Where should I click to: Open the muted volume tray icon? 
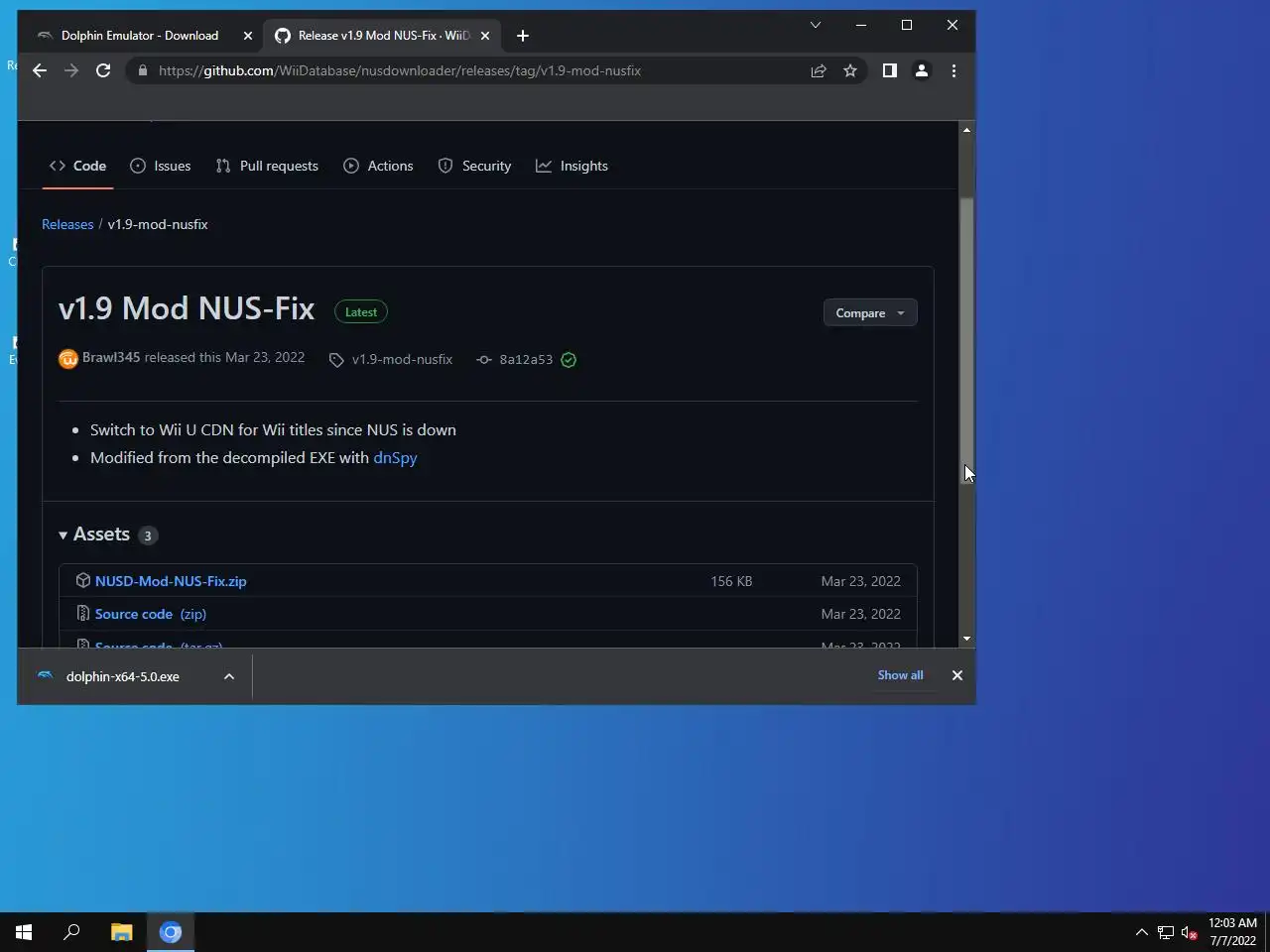(x=1190, y=932)
